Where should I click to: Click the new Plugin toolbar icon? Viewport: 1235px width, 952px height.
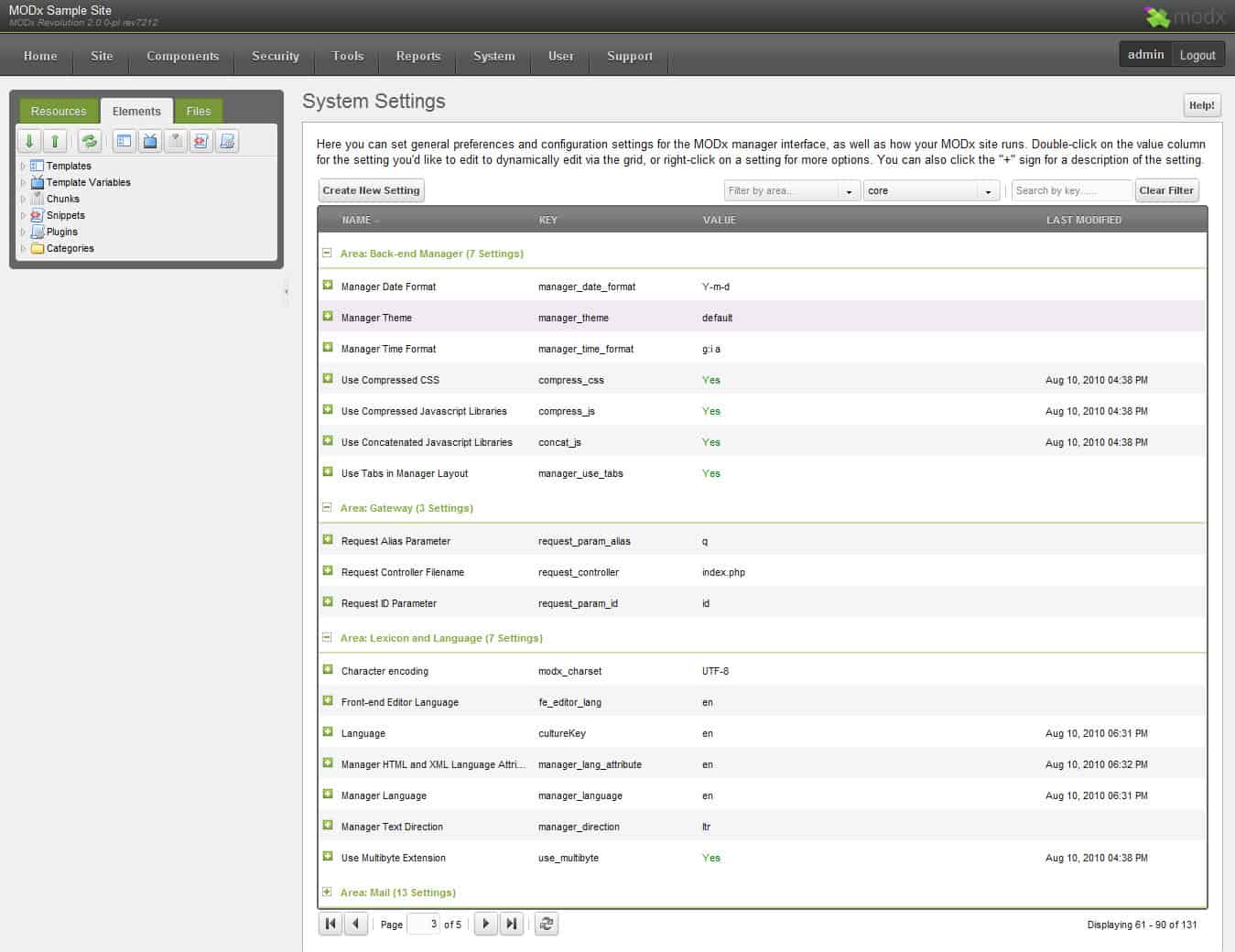pyautogui.click(x=227, y=141)
